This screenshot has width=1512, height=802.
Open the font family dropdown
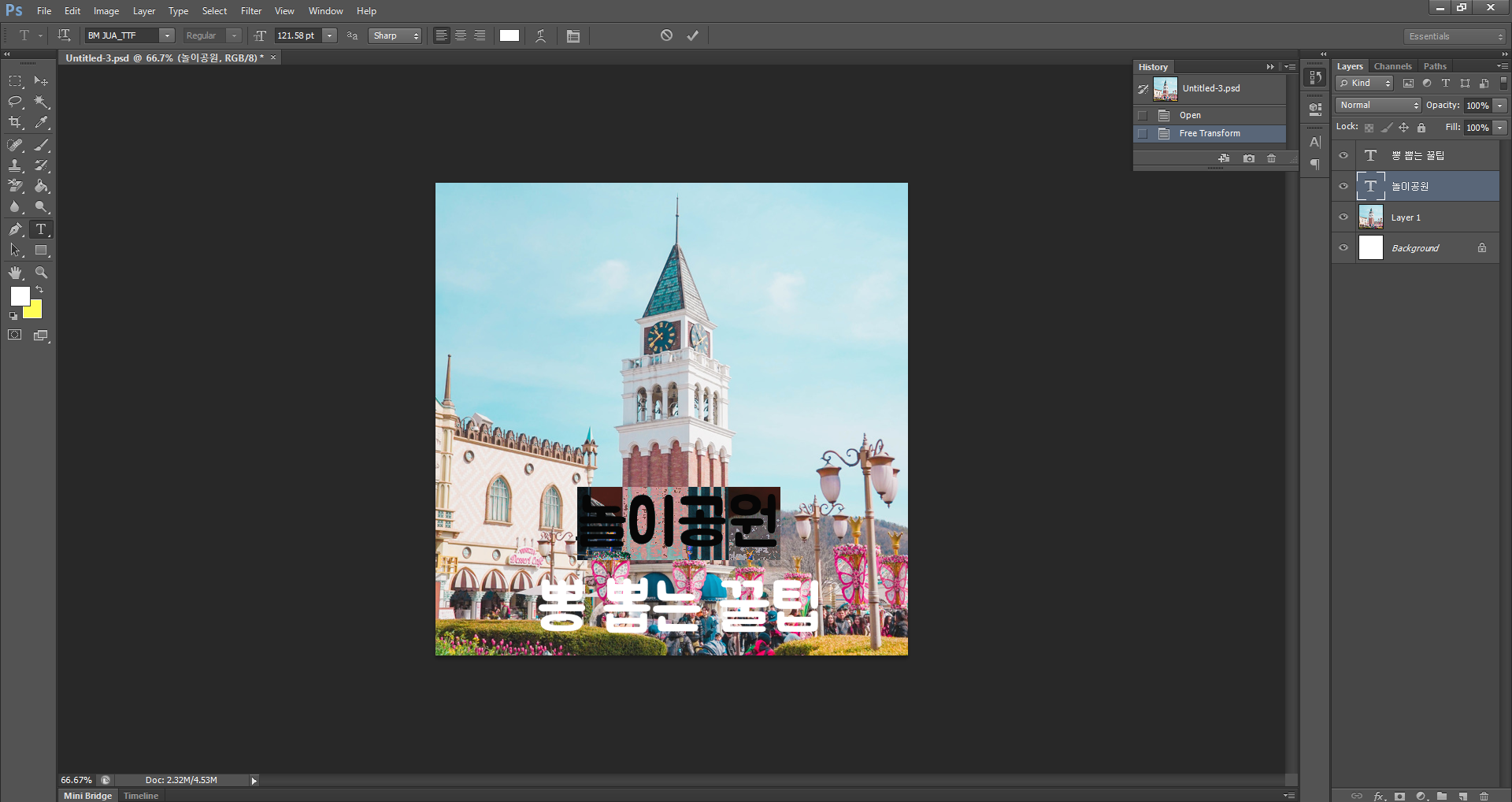click(167, 35)
